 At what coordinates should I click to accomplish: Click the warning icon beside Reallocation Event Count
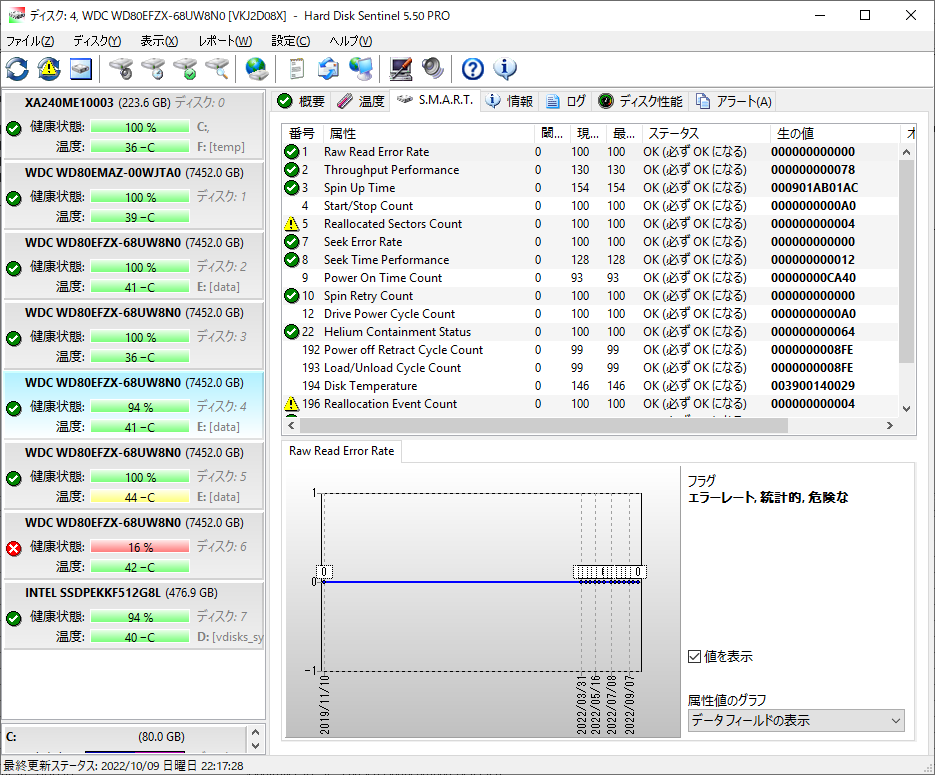coord(292,404)
